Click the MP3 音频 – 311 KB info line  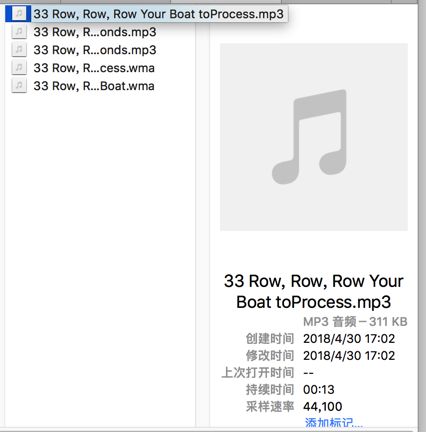pyautogui.click(x=355, y=322)
